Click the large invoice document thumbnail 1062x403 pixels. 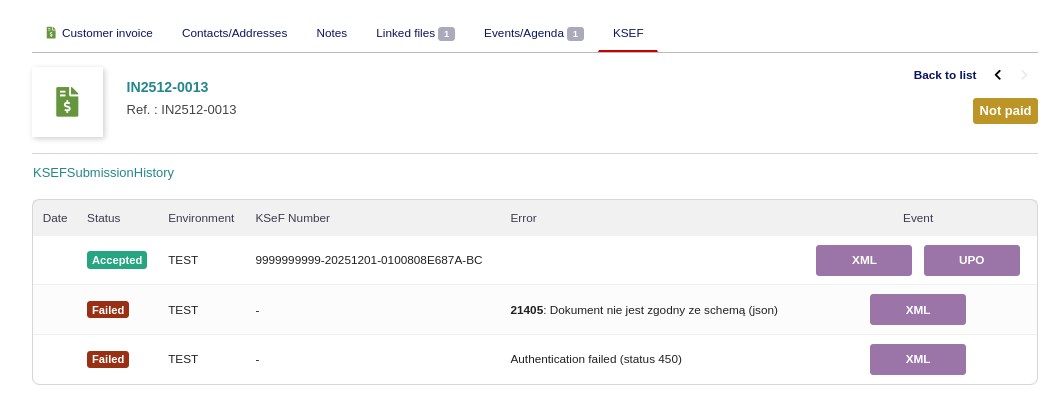67,102
